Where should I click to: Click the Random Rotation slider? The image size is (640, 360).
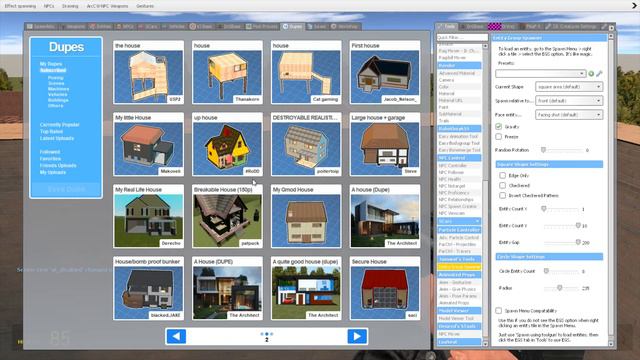561,150
